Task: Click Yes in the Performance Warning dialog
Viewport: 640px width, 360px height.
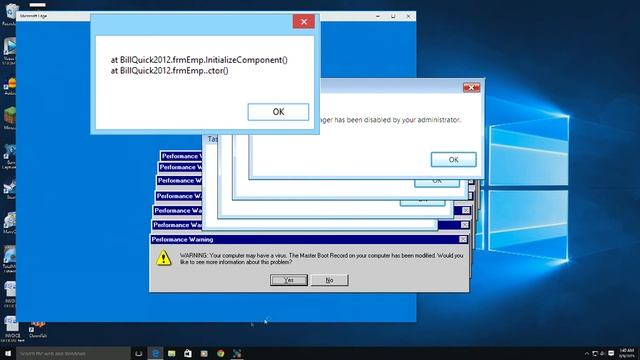Action: [x=289, y=280]
